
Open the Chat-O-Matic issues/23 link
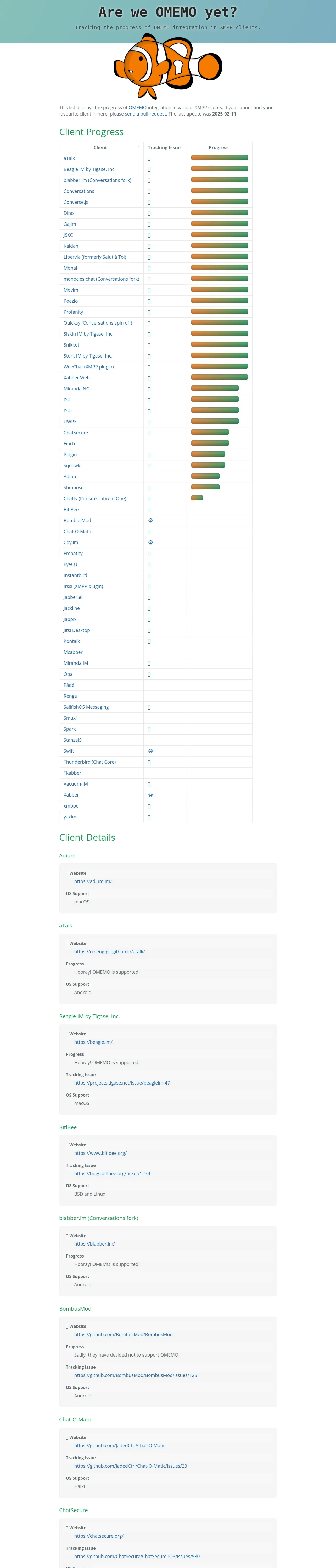click(131, 1466)
